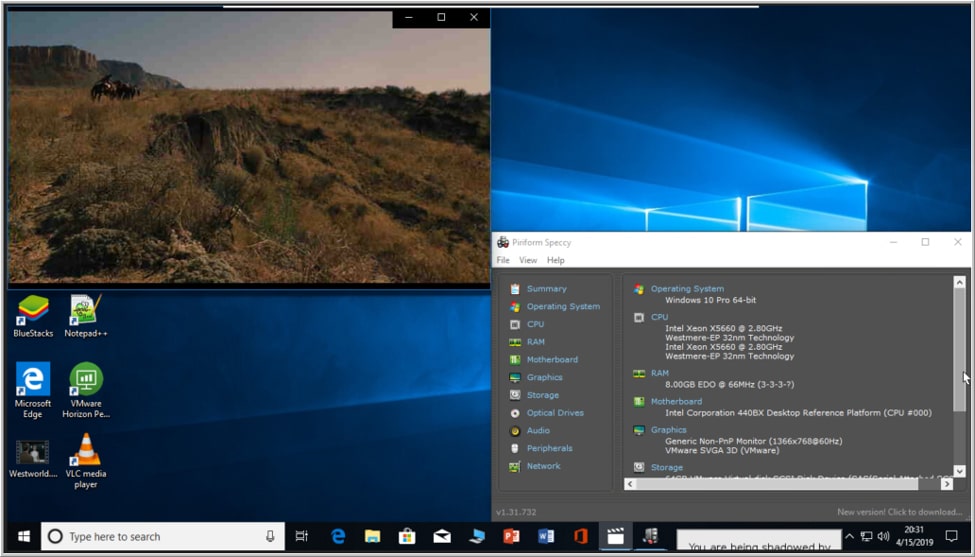Screen dimensions: 975x557
Task: Open PowerPoint from the taskbar
Action: click(511, 536)
